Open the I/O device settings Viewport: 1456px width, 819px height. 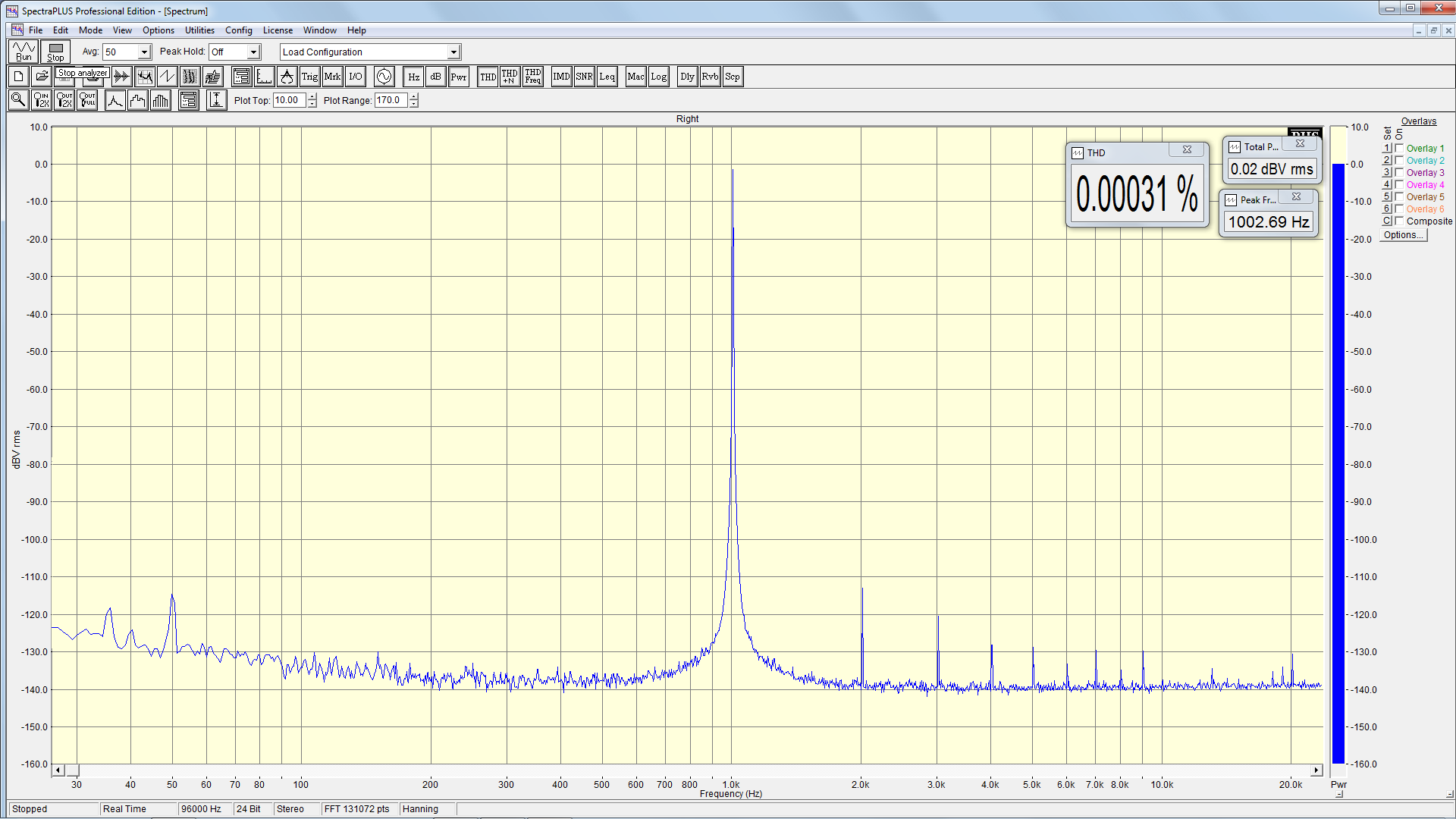pos(355,77)
